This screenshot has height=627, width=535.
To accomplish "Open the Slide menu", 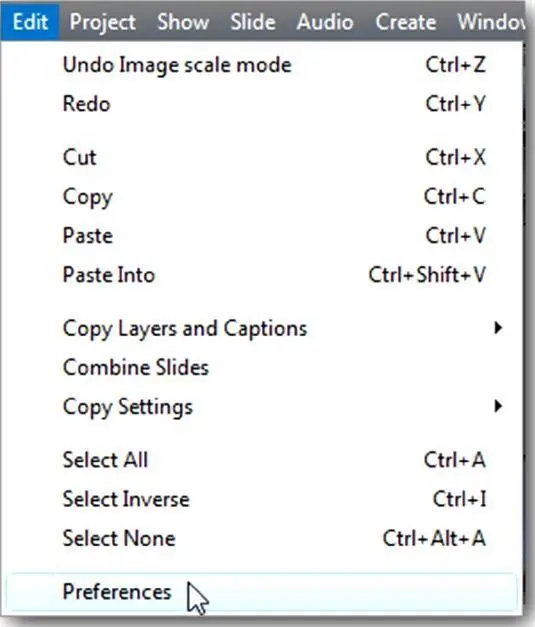I will pyautogui.click(x=253, y=22).
